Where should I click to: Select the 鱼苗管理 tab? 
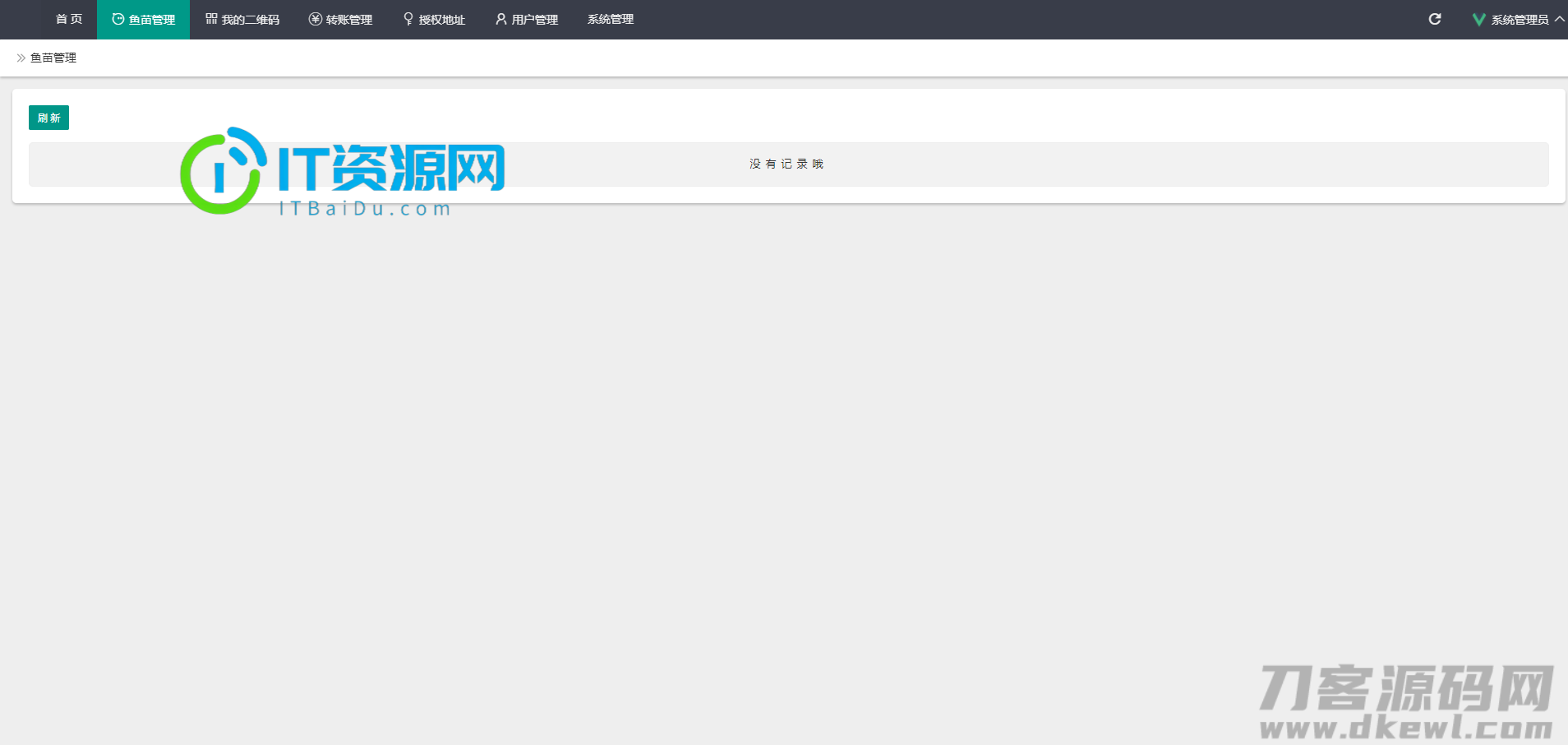tap(143, 20)
